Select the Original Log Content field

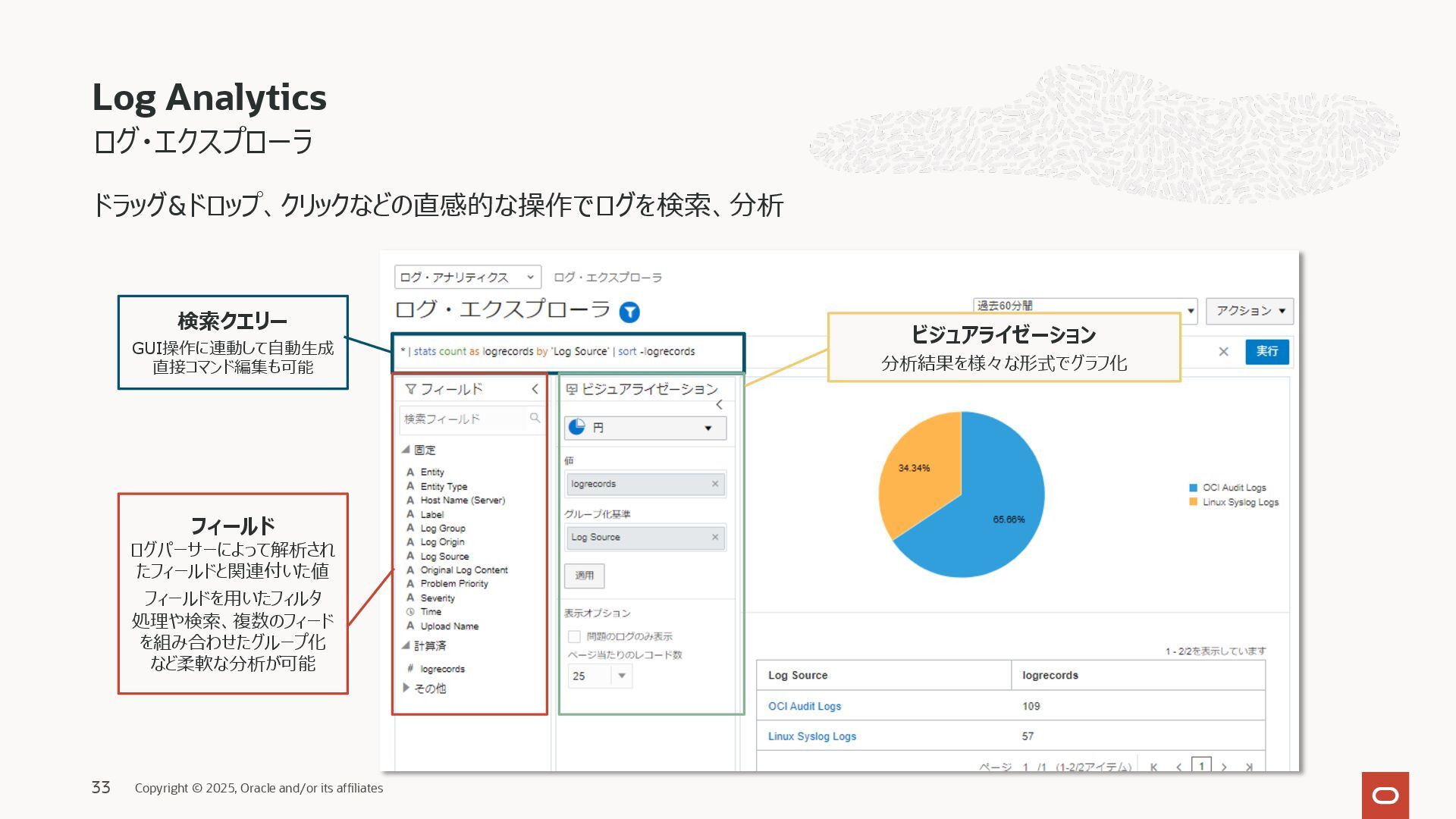click(464, 570)
